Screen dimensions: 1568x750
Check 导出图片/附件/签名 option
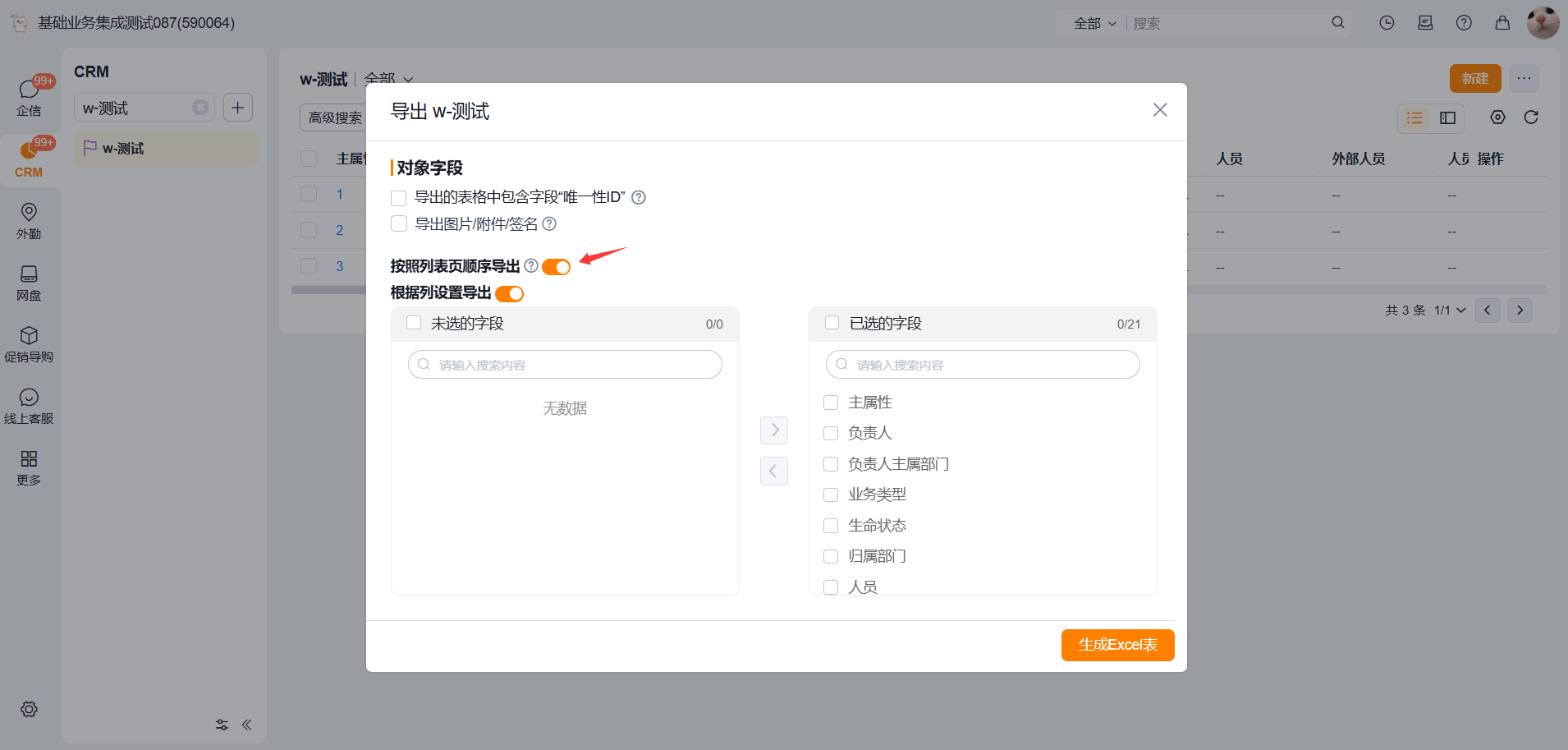(x=399, y=223)
